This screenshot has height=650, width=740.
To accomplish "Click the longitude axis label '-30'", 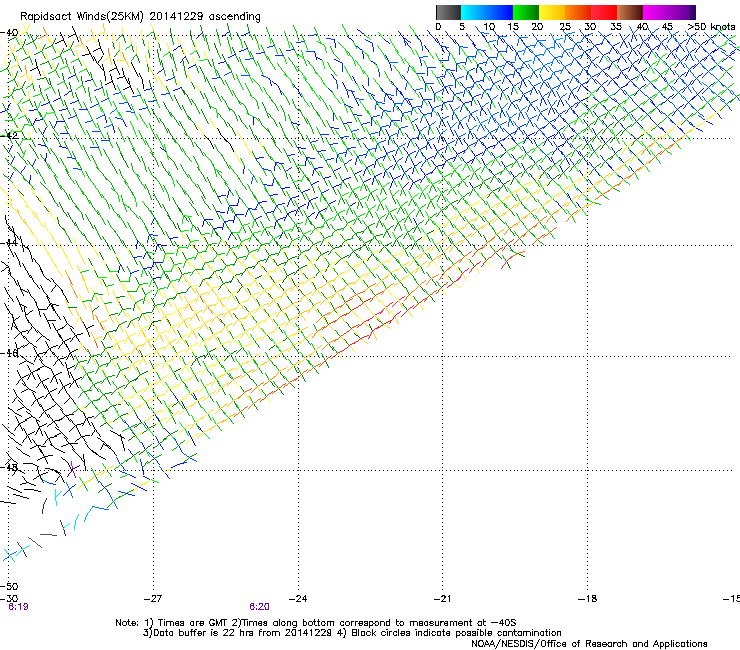I will [x=9, y=599].
